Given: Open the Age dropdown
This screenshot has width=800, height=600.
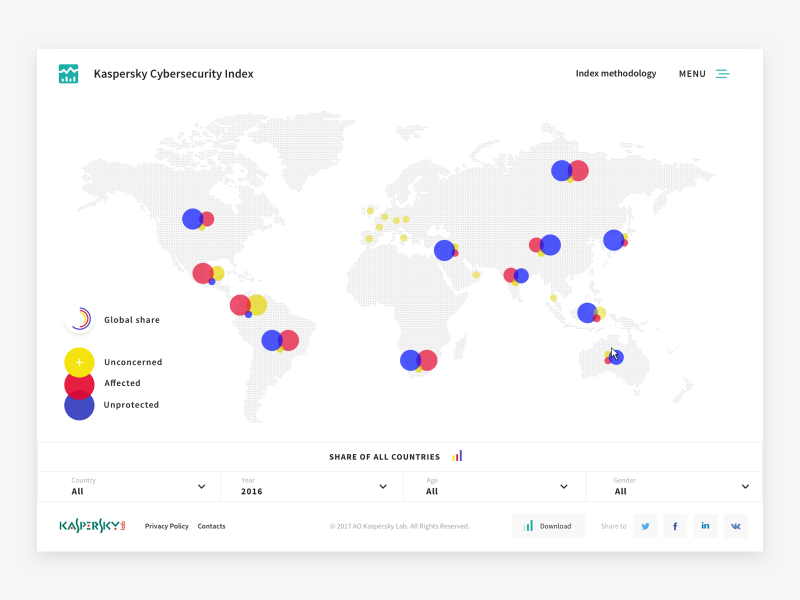Looking at the screenshot, I should pos(495,486).
